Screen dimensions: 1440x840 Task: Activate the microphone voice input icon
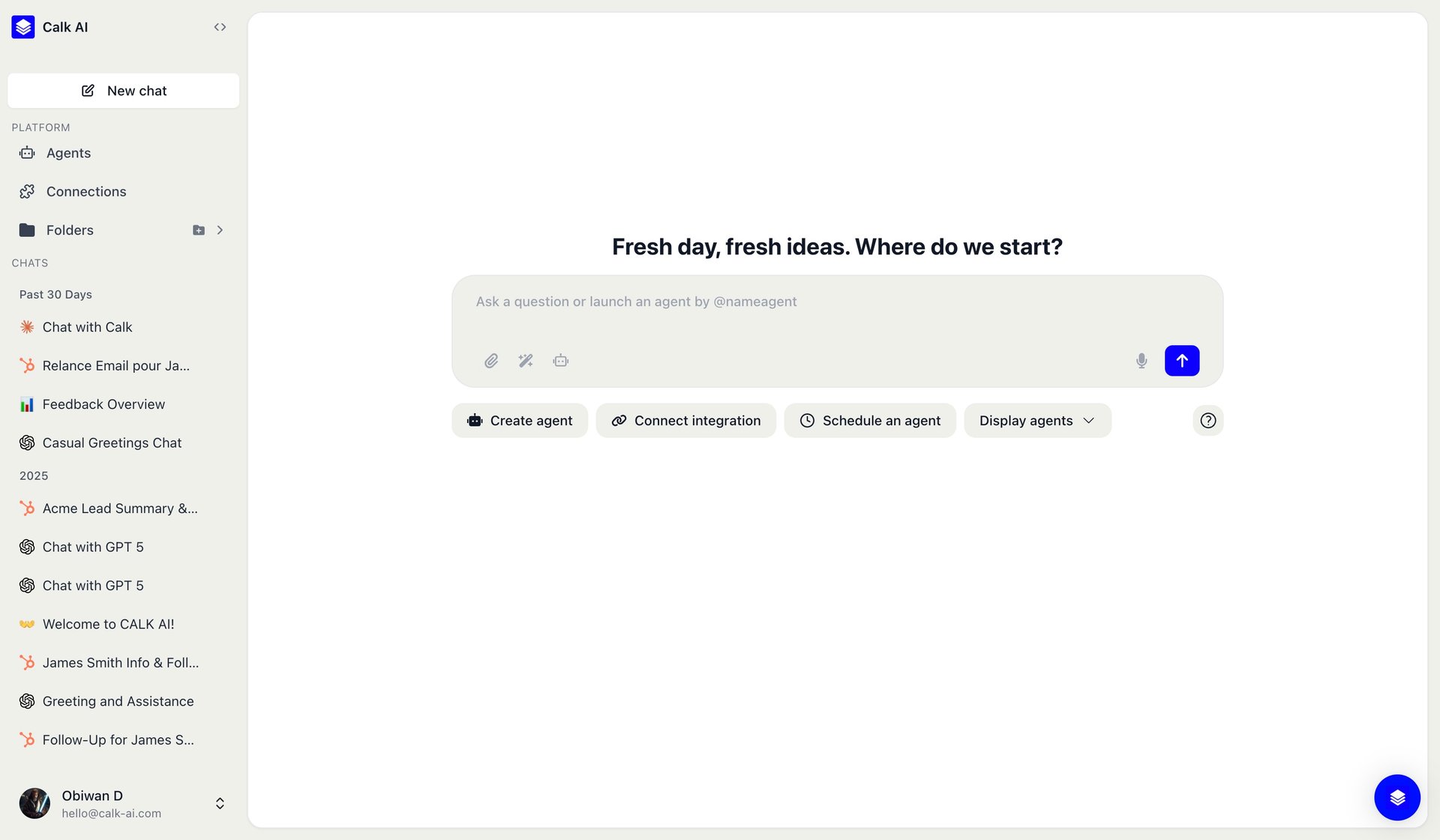click(1141, 361)
